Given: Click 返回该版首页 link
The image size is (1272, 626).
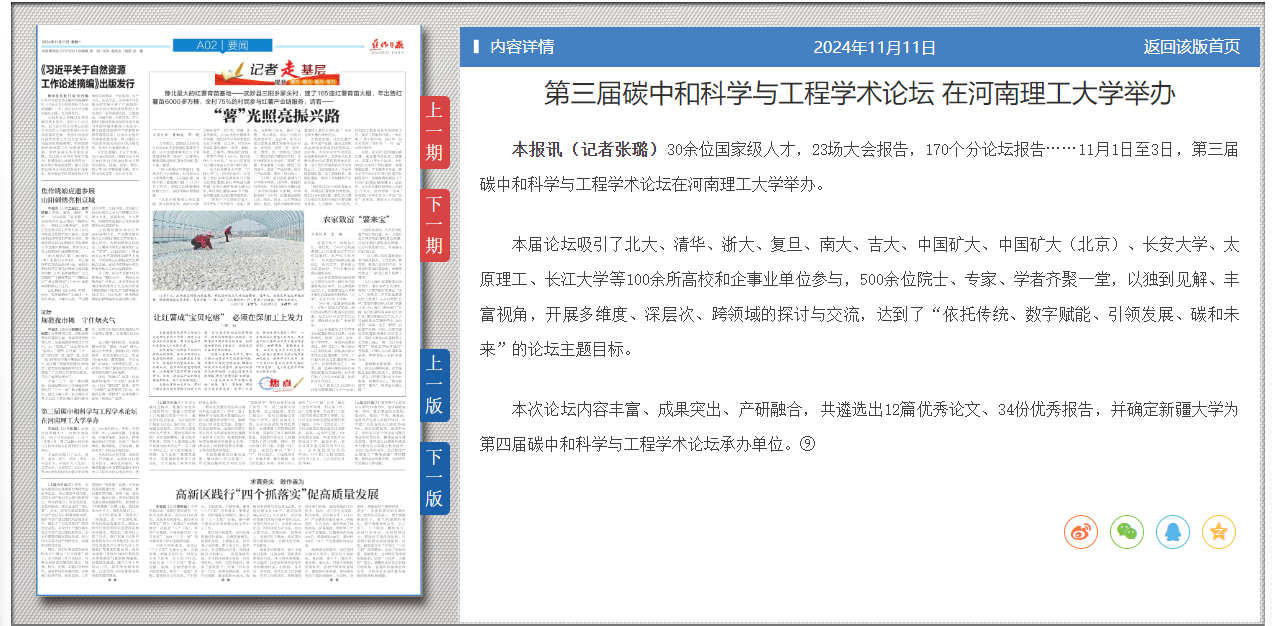Looking at the screenshot, I should tap(1191, 47).
